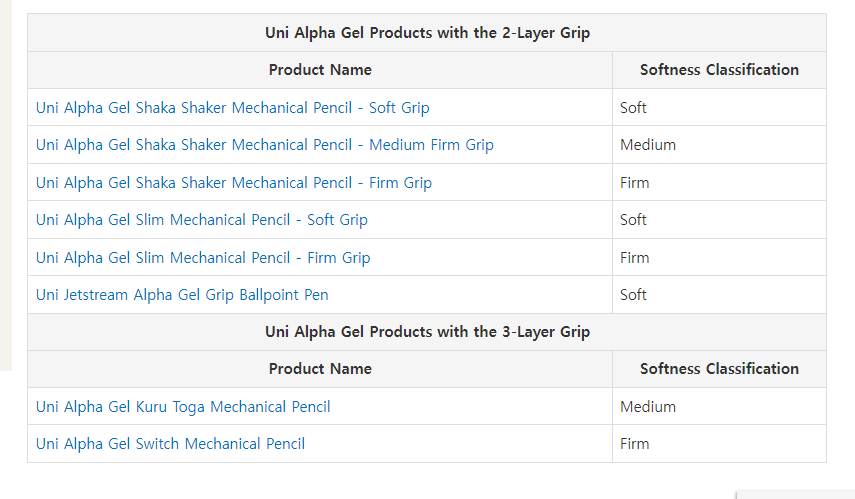The height and width of the screenshot is (499, 855).
Task: Click Product Name header under 3-Layer Grip
Action: (320, 369)
